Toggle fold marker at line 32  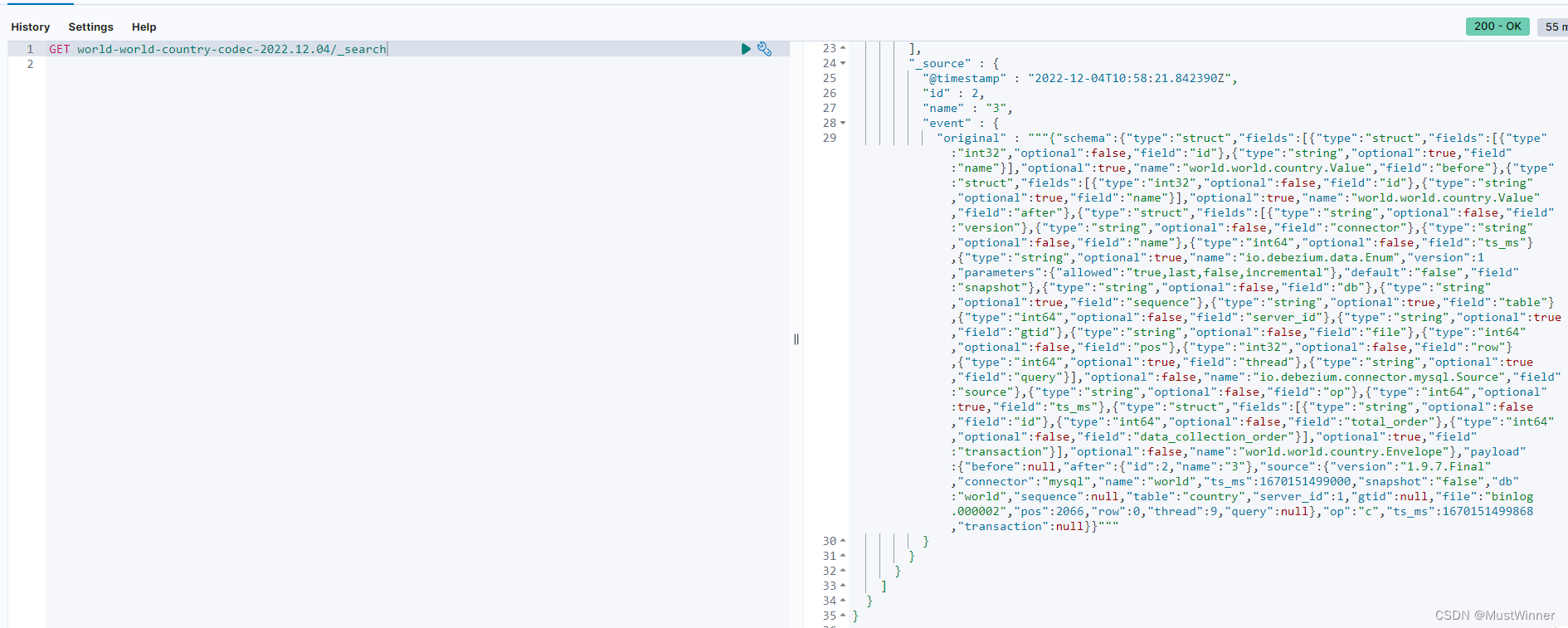(x=843, y=571)
